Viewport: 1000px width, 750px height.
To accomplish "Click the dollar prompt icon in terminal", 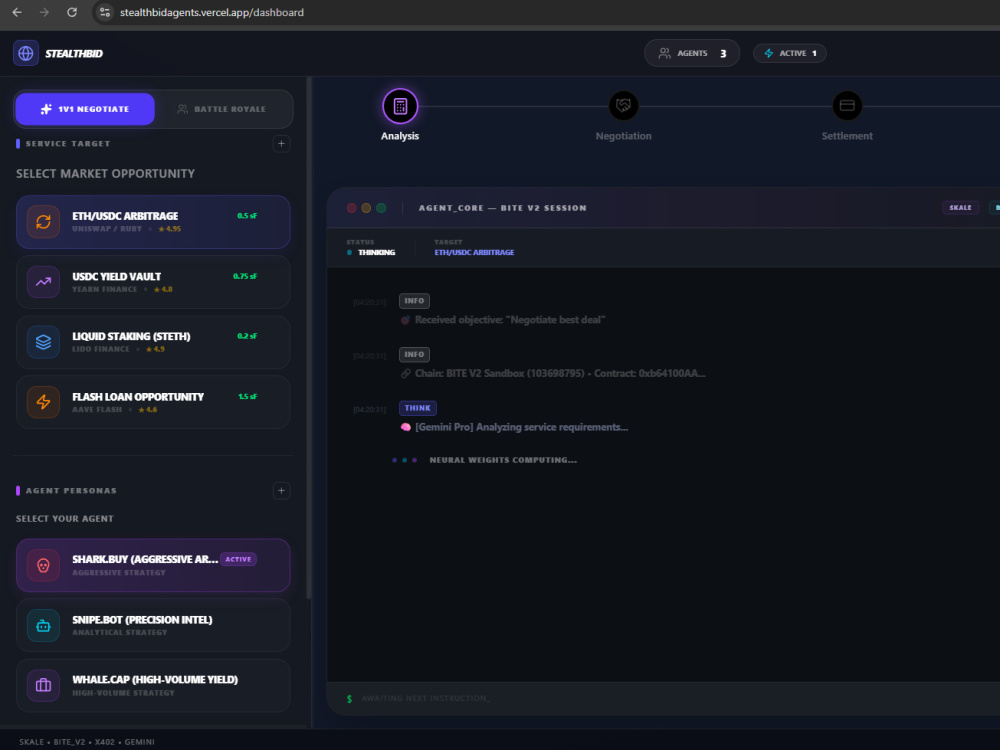I will pos(349,699).
